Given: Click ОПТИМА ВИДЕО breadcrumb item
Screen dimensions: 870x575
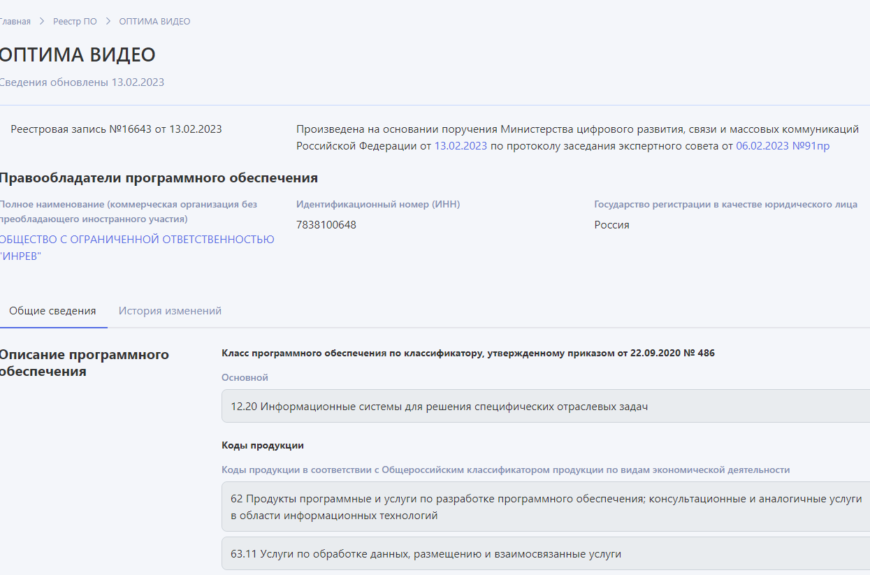Looking at the screenshot, I should pos(154,21).
